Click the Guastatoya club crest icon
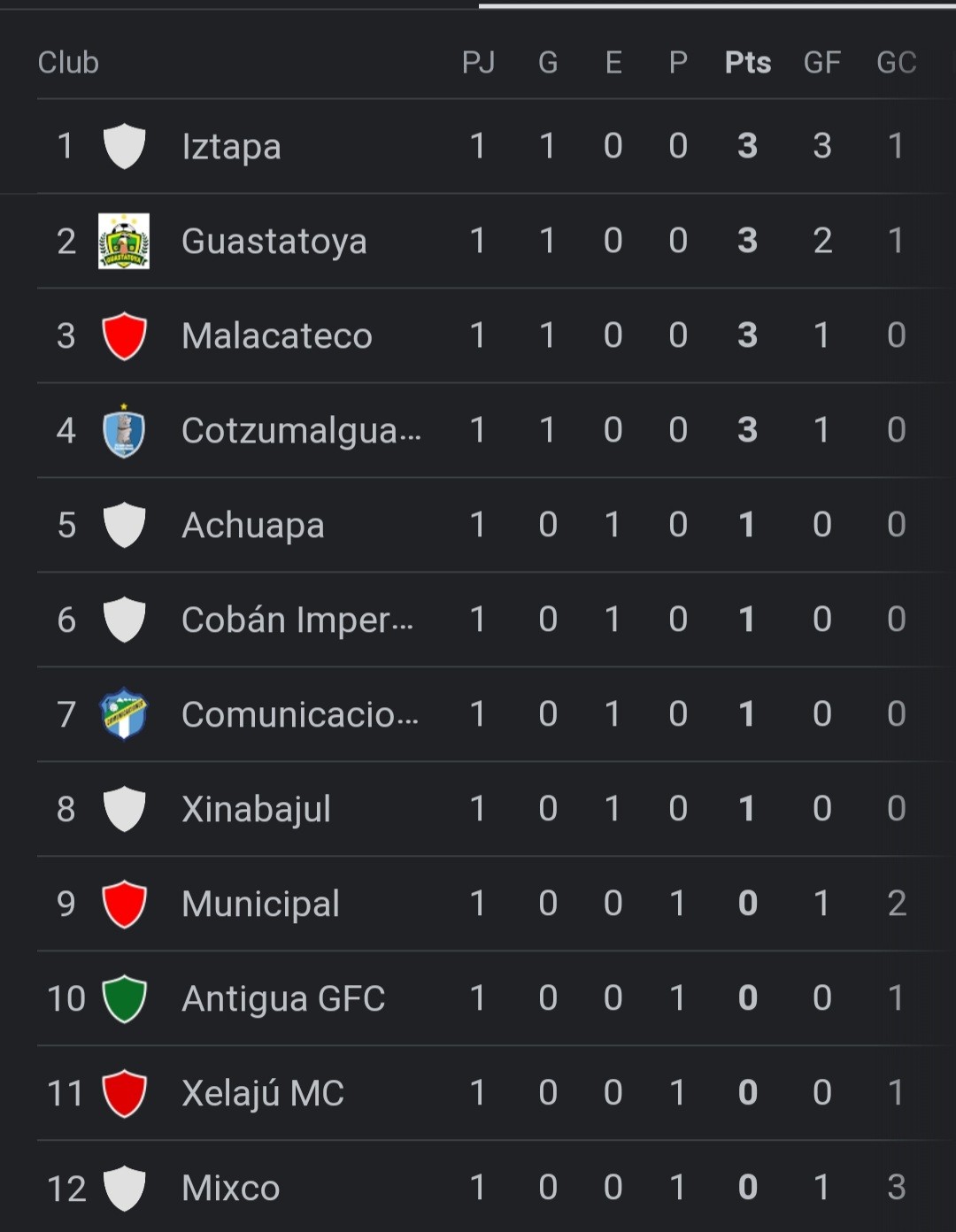Viewport: 956px width, 1232px height. (x=124, y=241)
